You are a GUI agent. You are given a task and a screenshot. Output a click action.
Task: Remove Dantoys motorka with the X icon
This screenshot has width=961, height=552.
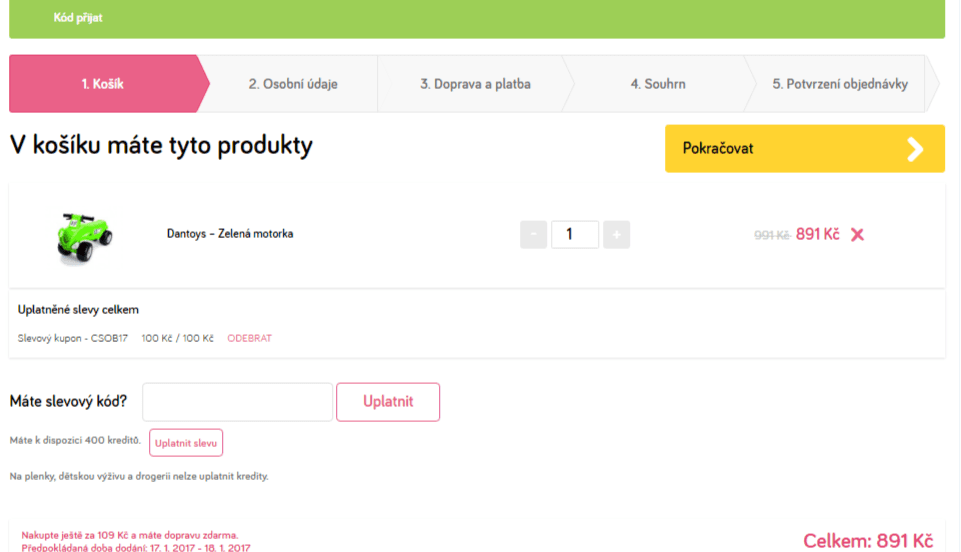857,235
